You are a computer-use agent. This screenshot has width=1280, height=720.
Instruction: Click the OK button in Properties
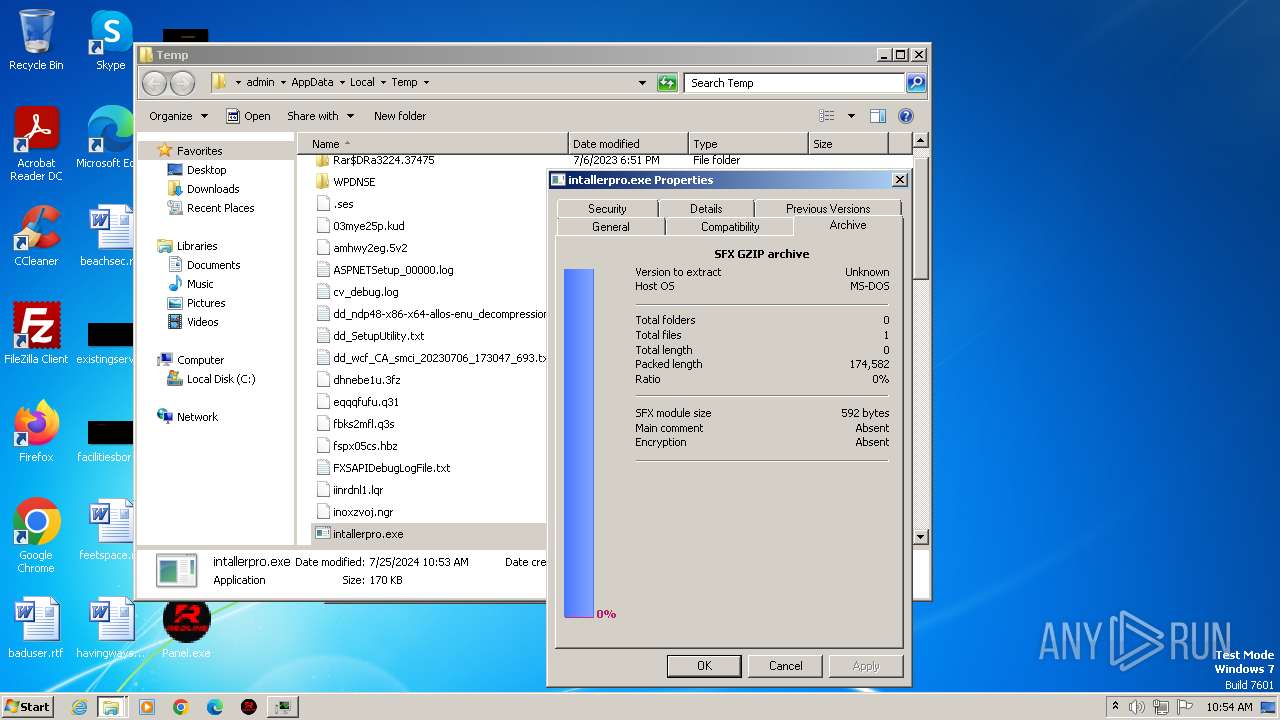coord(704,666)
